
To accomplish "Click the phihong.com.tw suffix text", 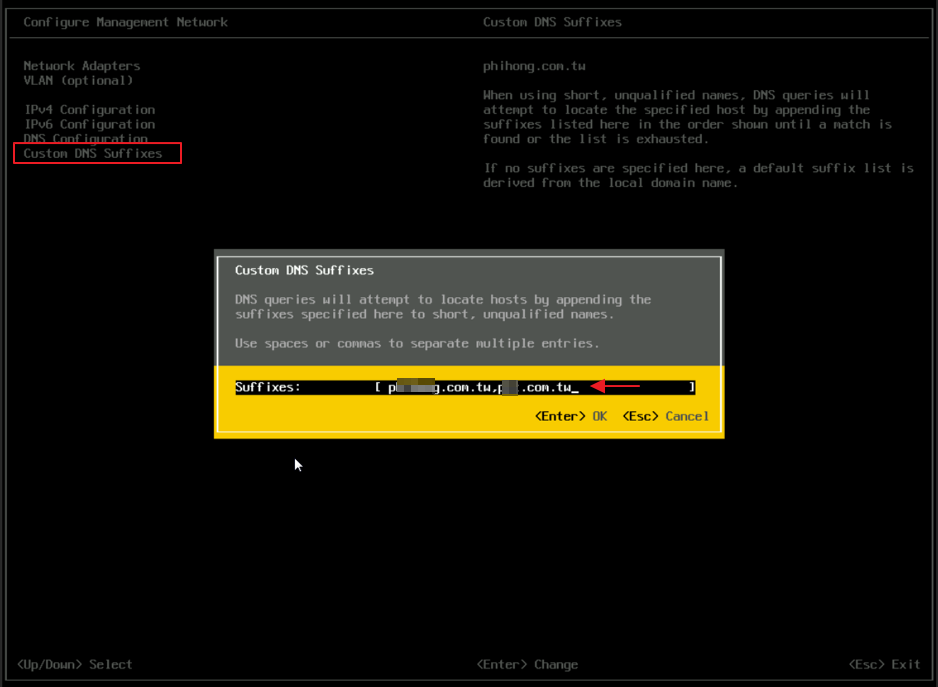I will (534, 66).
